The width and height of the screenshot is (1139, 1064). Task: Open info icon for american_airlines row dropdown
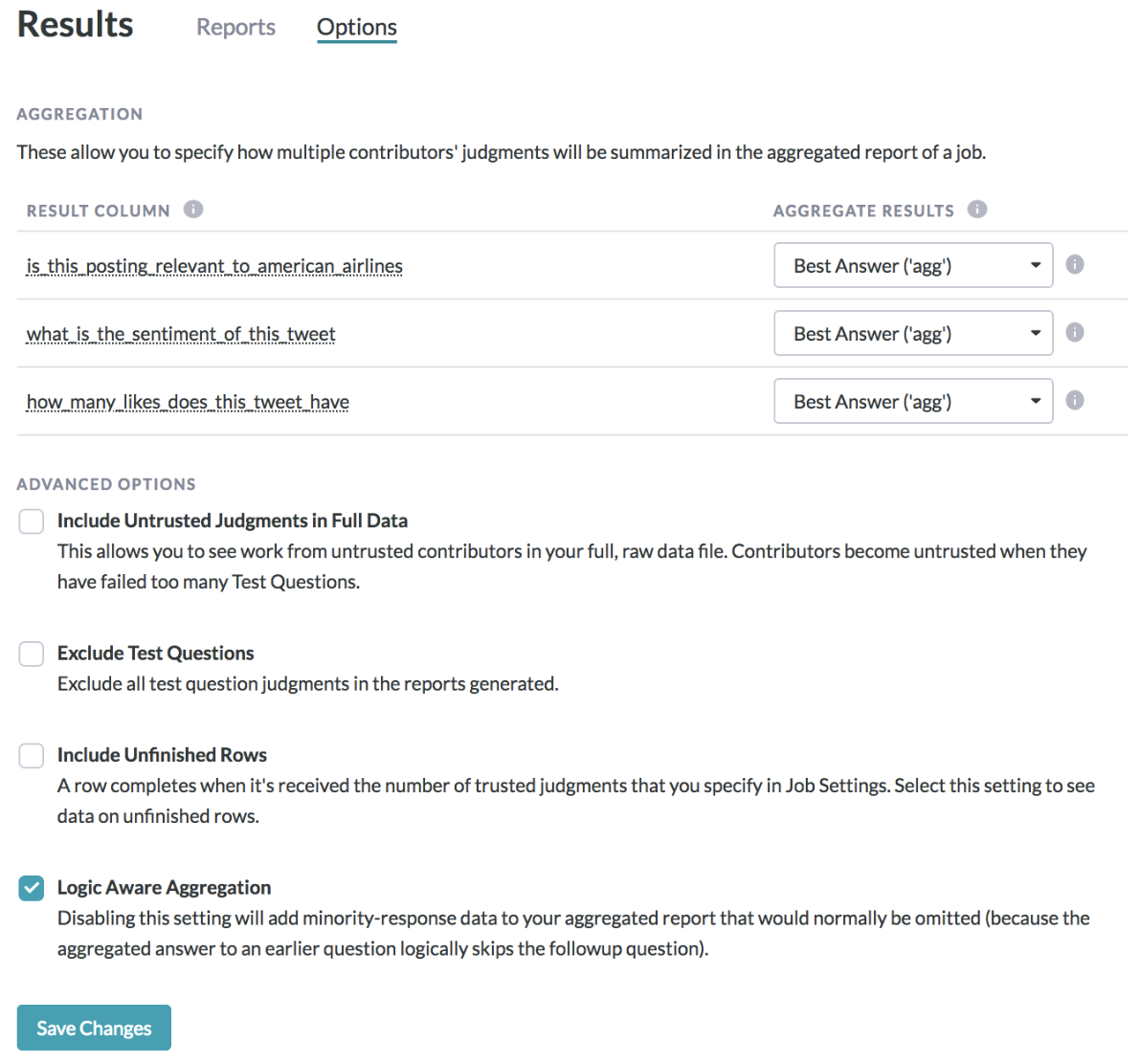(x=1074, y=264)
